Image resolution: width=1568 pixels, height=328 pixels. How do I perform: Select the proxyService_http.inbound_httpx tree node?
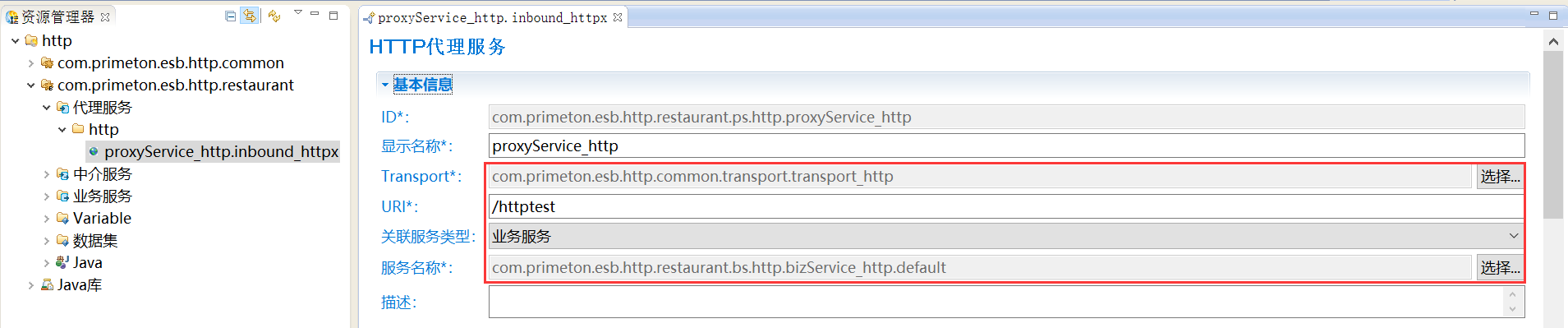(213, 151)
